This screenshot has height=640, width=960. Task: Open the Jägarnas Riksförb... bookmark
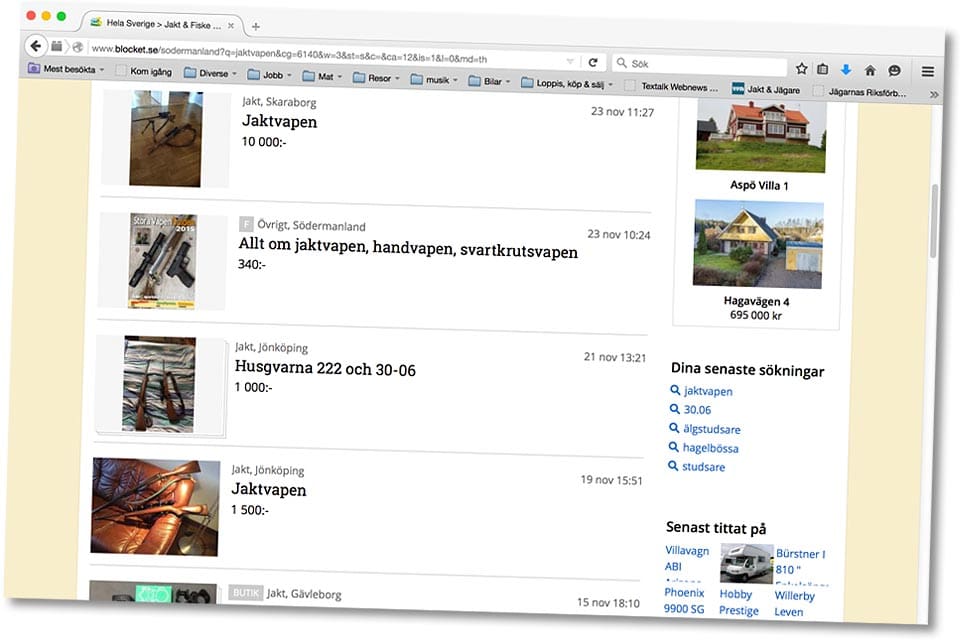click(x=860, y=92)
